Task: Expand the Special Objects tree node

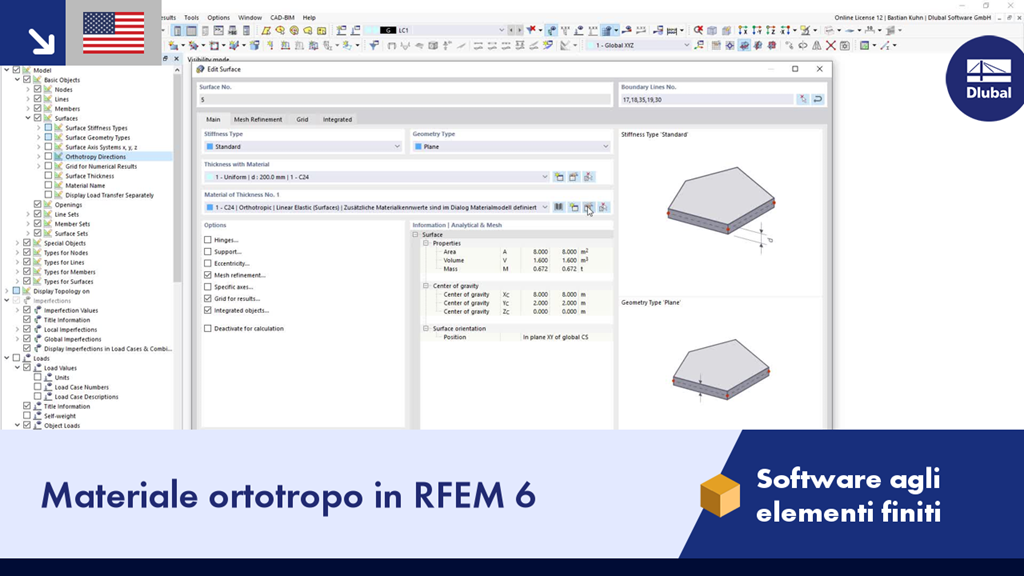Action: [18, 243]
